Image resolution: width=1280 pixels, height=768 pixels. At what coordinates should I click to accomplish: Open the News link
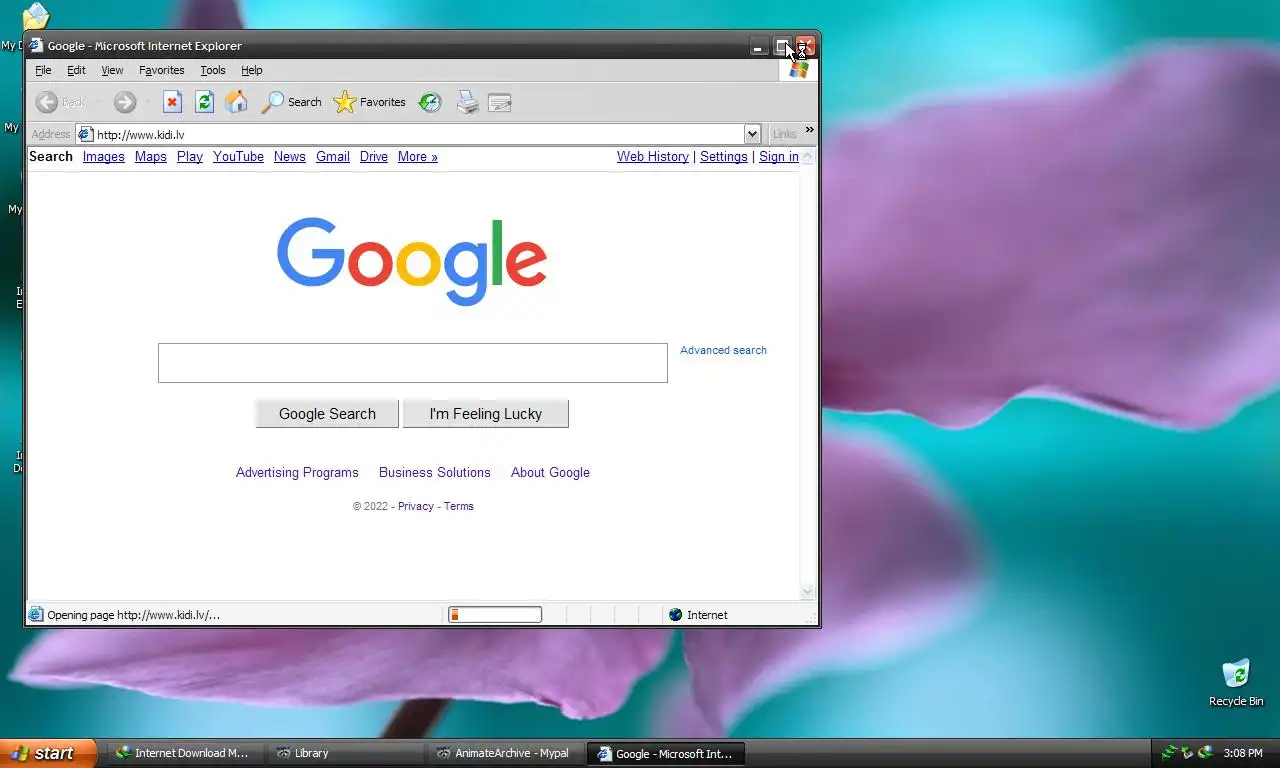click(290, 157)
